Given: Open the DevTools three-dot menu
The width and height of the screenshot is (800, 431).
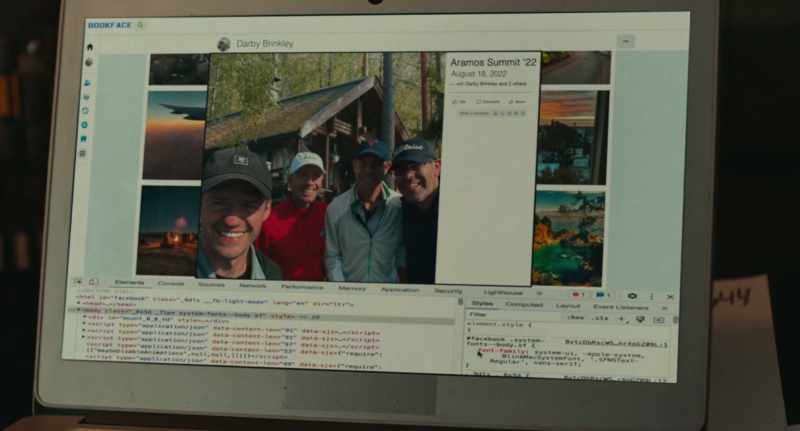Looking at the screenshot, I should click(x=652, y=296).
